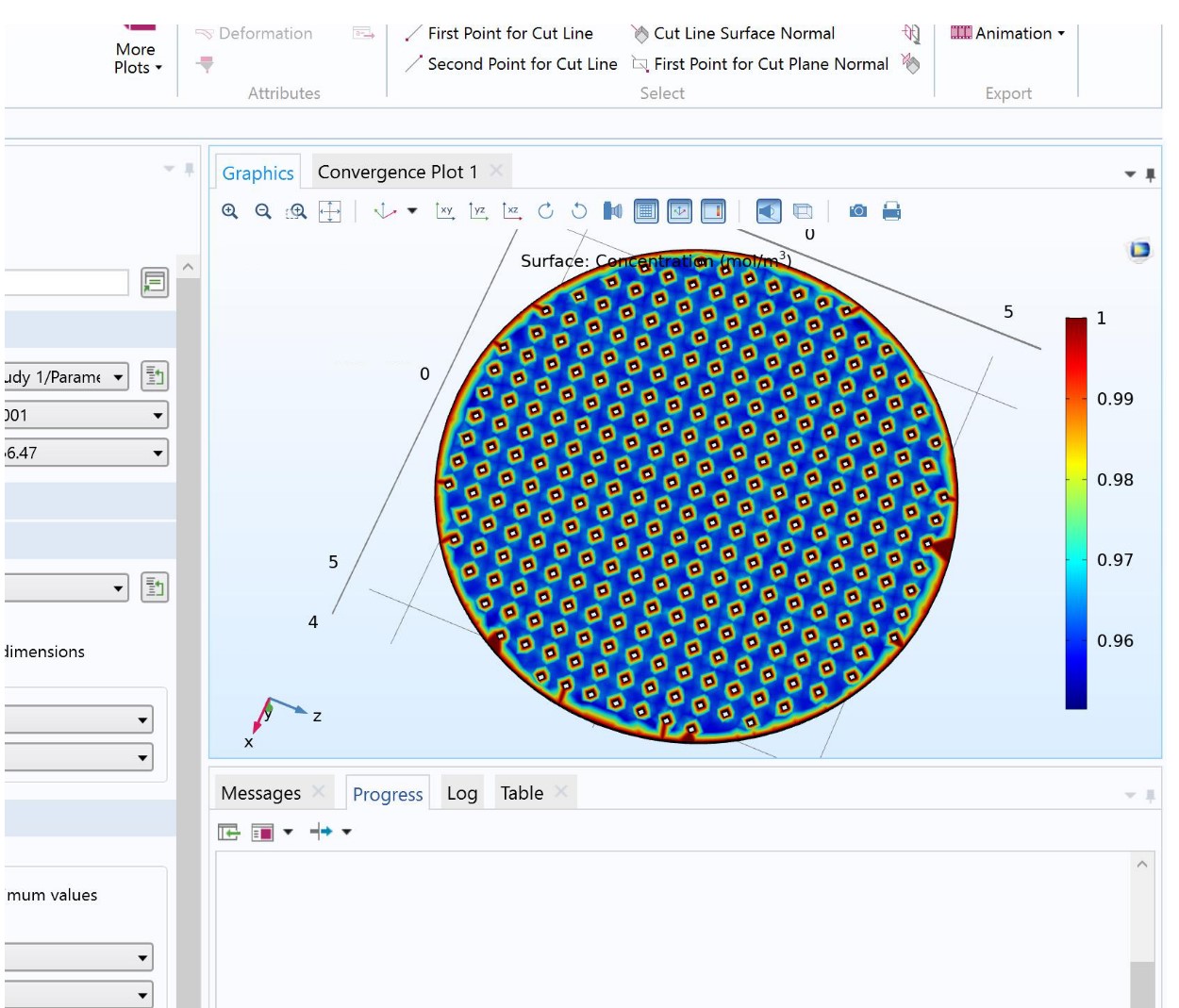The width and height of the screenshot is (1179, 1008).
Task: Toggle the color legend display button
Action: pos(713,211)
